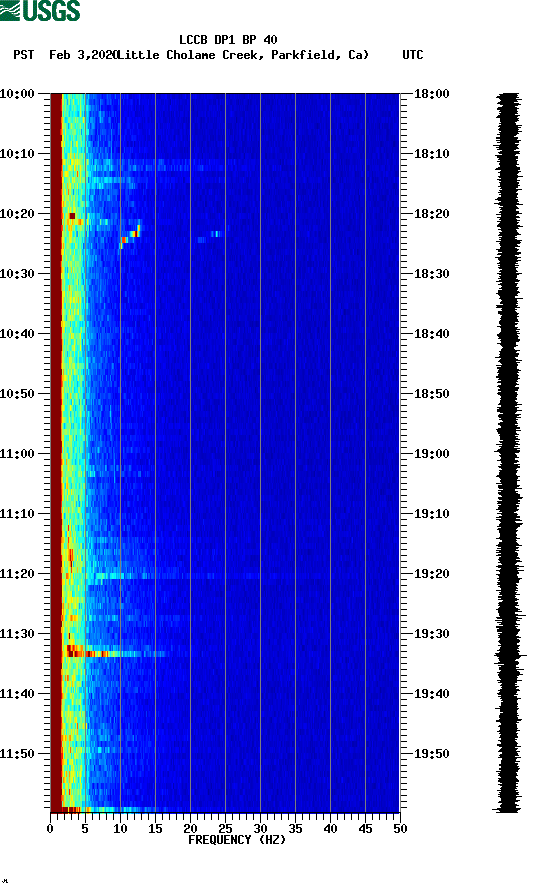Click the 10:50 PST time label
This screenshot has width=552, height=892.
17,394
